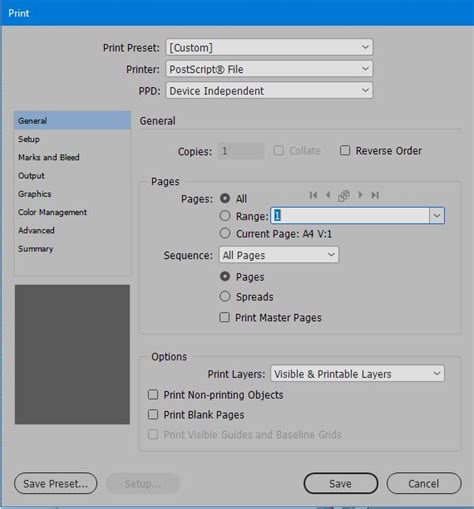Open the Sequence All Pages dropdown
The width and height of the screenshot is (474, 509).
[x=279, y=255]
